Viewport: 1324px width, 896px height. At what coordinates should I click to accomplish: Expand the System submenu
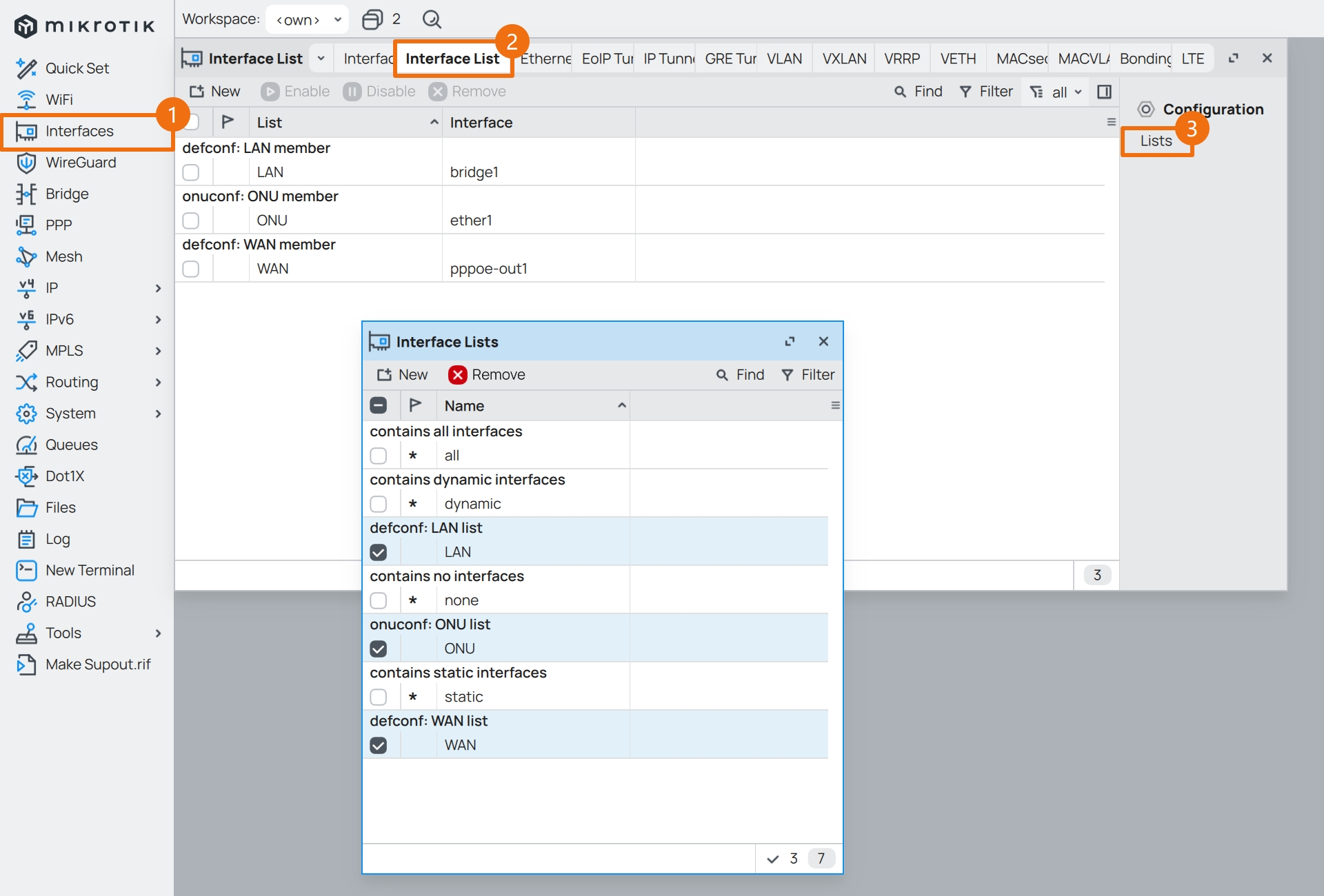pyautogui.click(x=158, y=414)
